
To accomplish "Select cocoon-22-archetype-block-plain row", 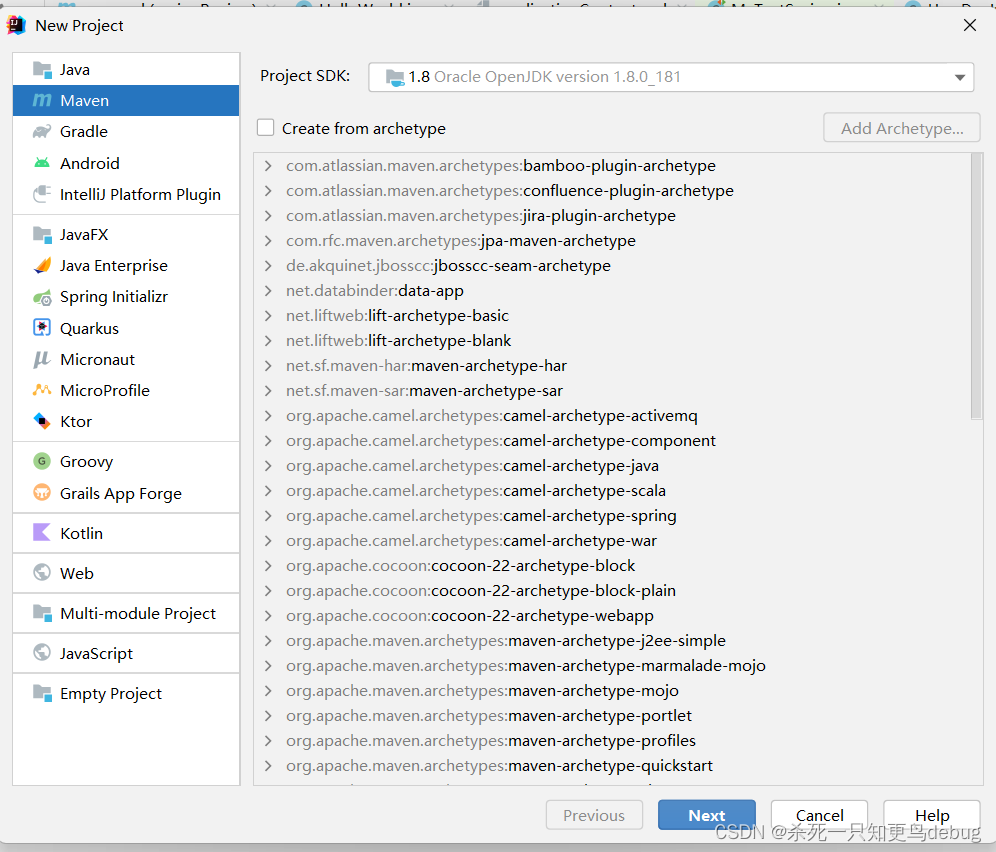I will pos(612,591).
